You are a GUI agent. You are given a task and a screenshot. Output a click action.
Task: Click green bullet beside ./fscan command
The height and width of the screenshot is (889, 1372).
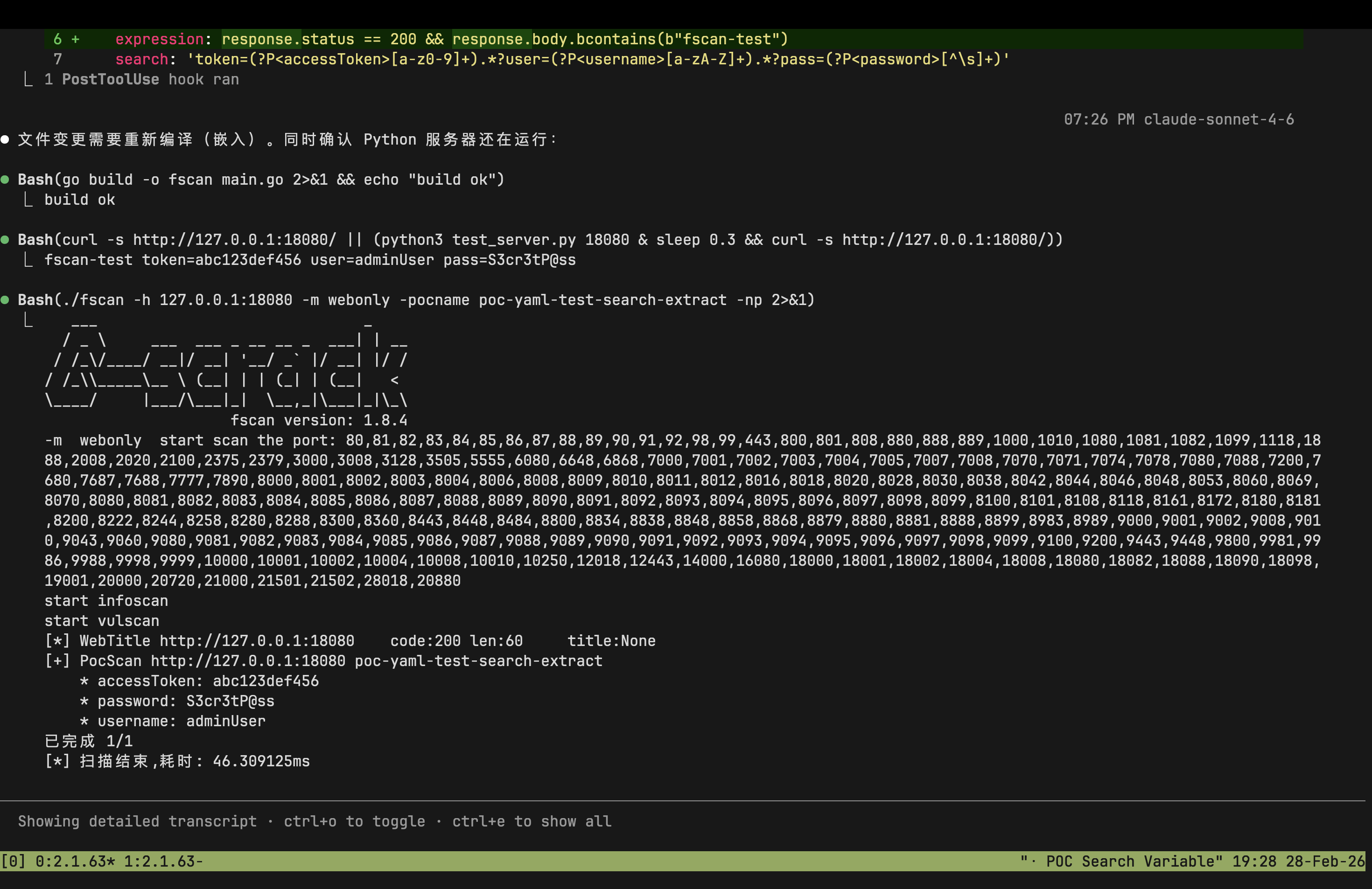[x=5, y=299]
